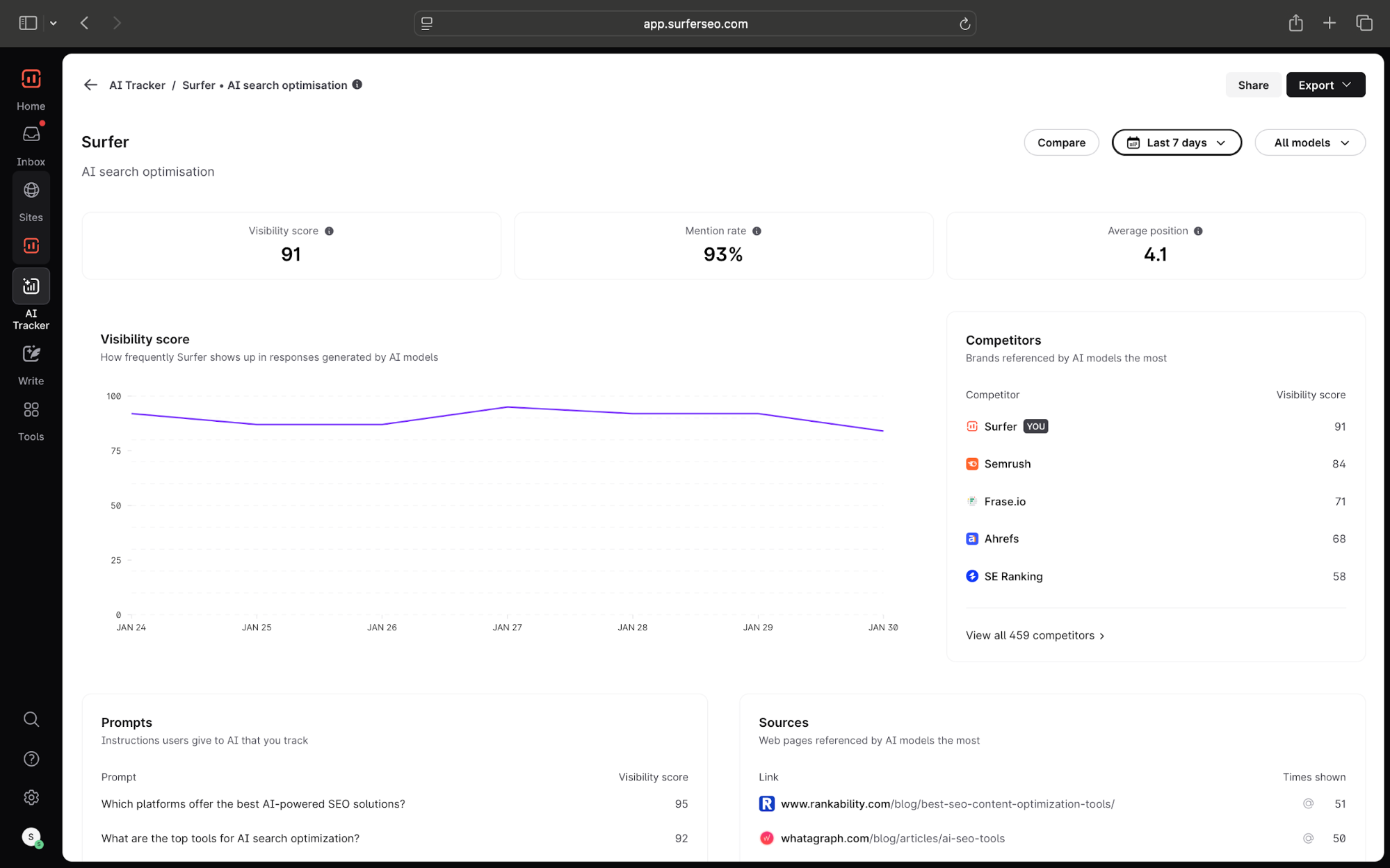Select AI Tracker in sidebar
Image resolution: width=1390 pixels, height=868 pixels.
coord(31,286)
